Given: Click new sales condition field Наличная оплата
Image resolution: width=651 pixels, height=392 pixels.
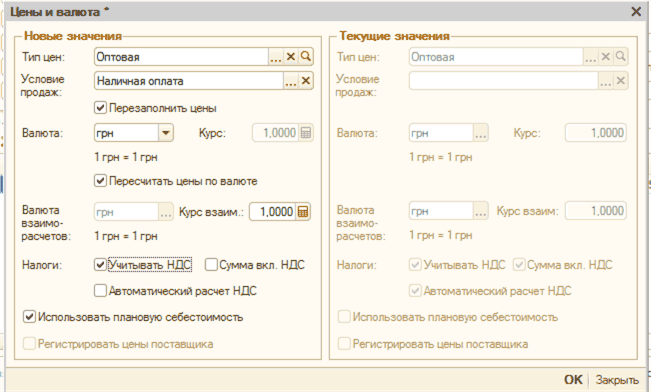Looking at the screenshot, I should tap(189, 81).
